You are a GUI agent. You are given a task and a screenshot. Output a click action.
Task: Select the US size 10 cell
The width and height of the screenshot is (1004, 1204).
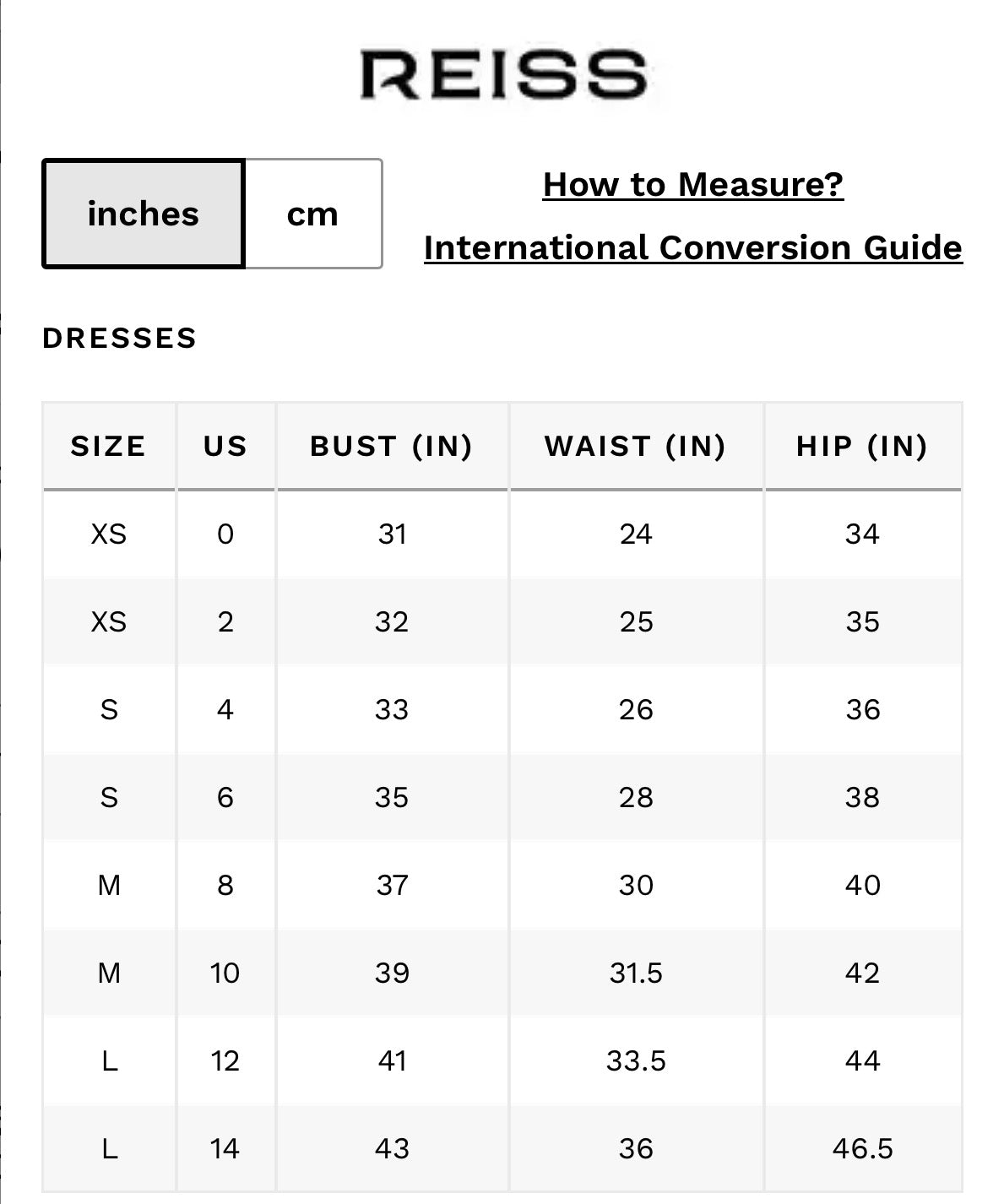click(225, 973)
